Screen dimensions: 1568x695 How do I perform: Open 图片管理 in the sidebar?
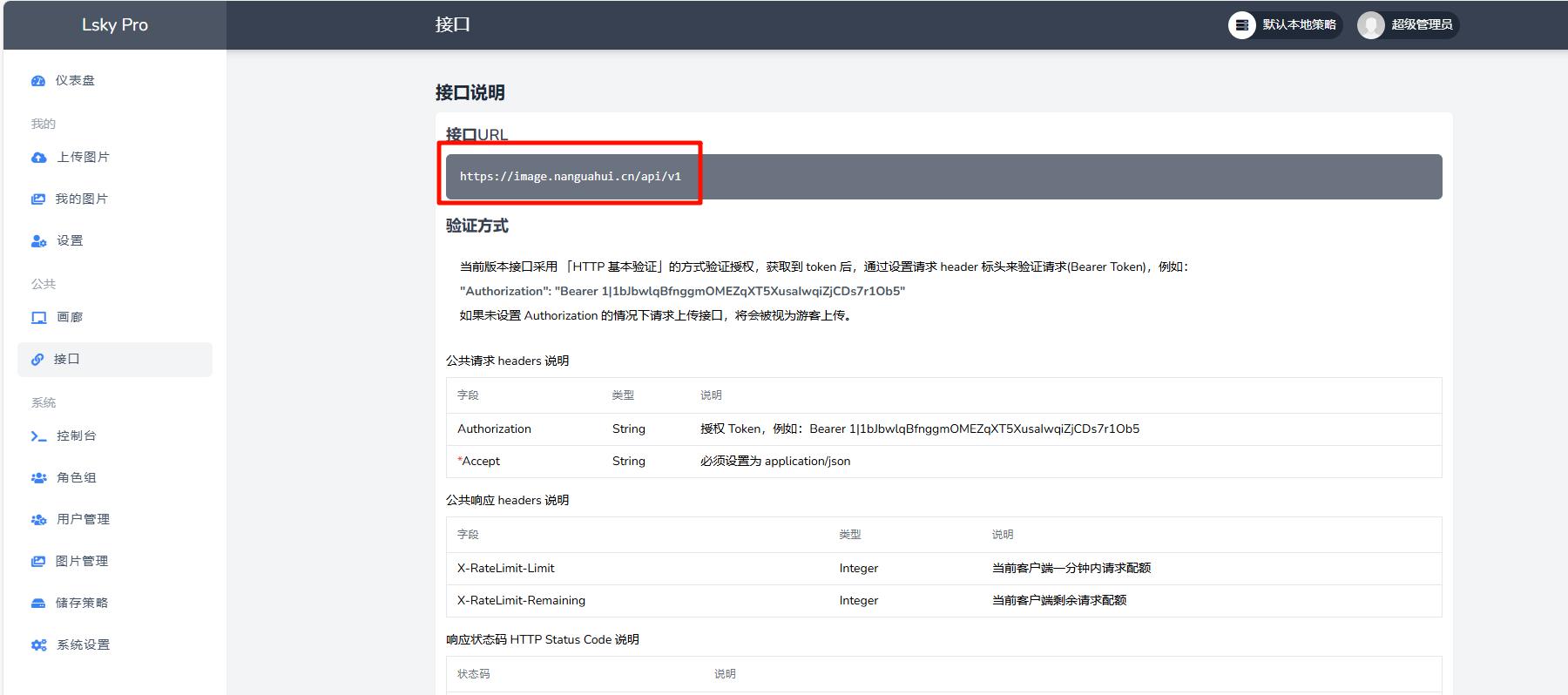pyautogui.click(x=82, y=562)
